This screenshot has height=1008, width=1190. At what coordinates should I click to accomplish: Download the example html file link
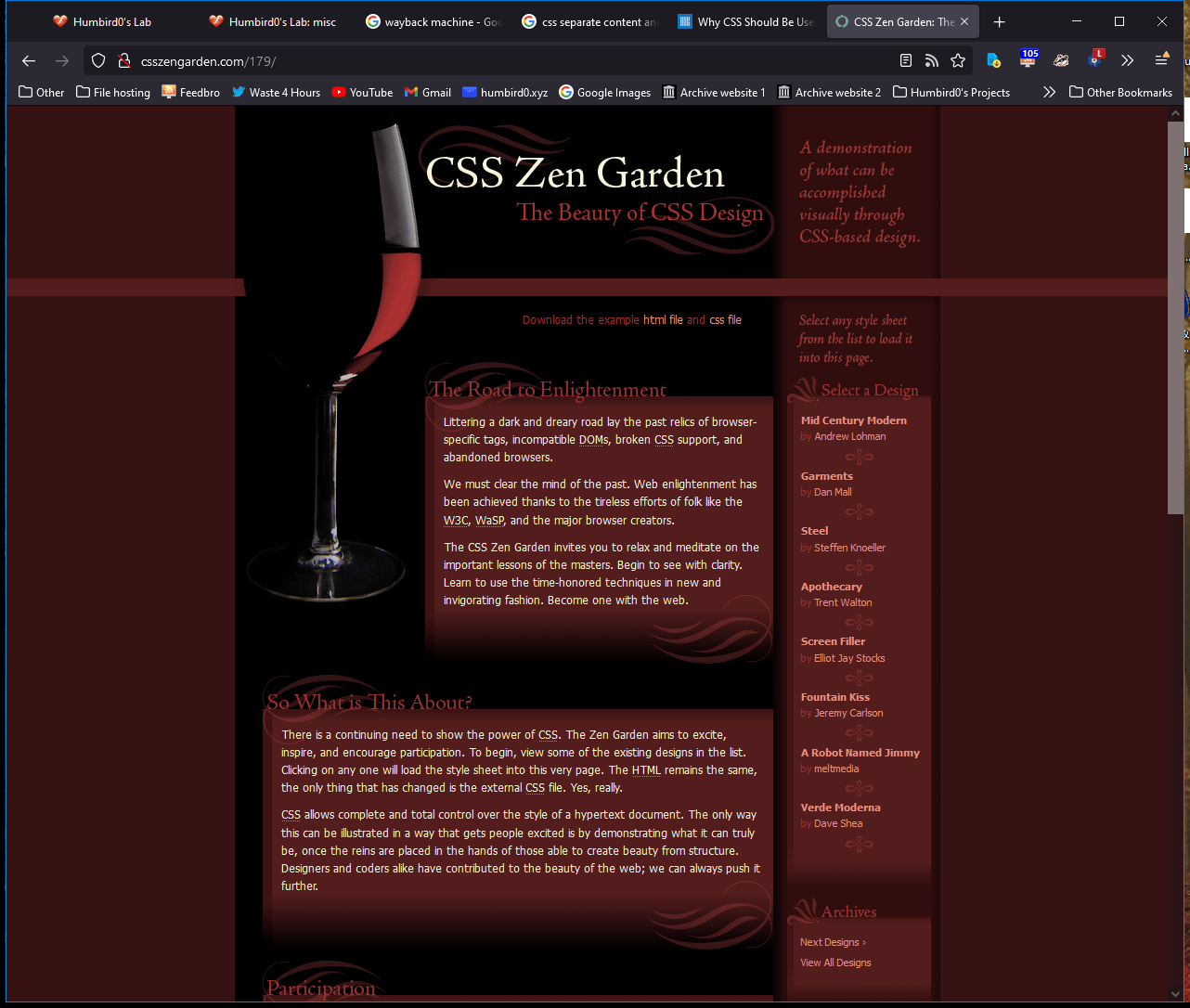[663, 320]
